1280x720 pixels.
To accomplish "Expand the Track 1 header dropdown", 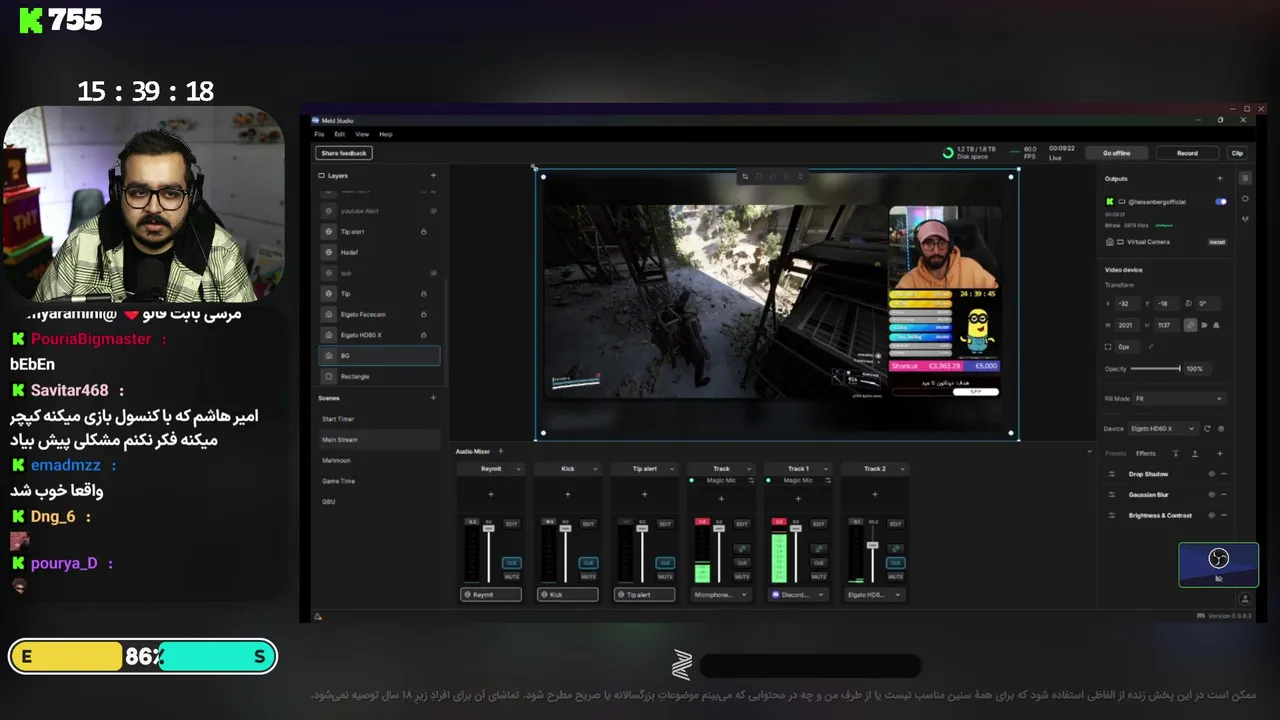I will pyautogui.click(x=825, y=468).
